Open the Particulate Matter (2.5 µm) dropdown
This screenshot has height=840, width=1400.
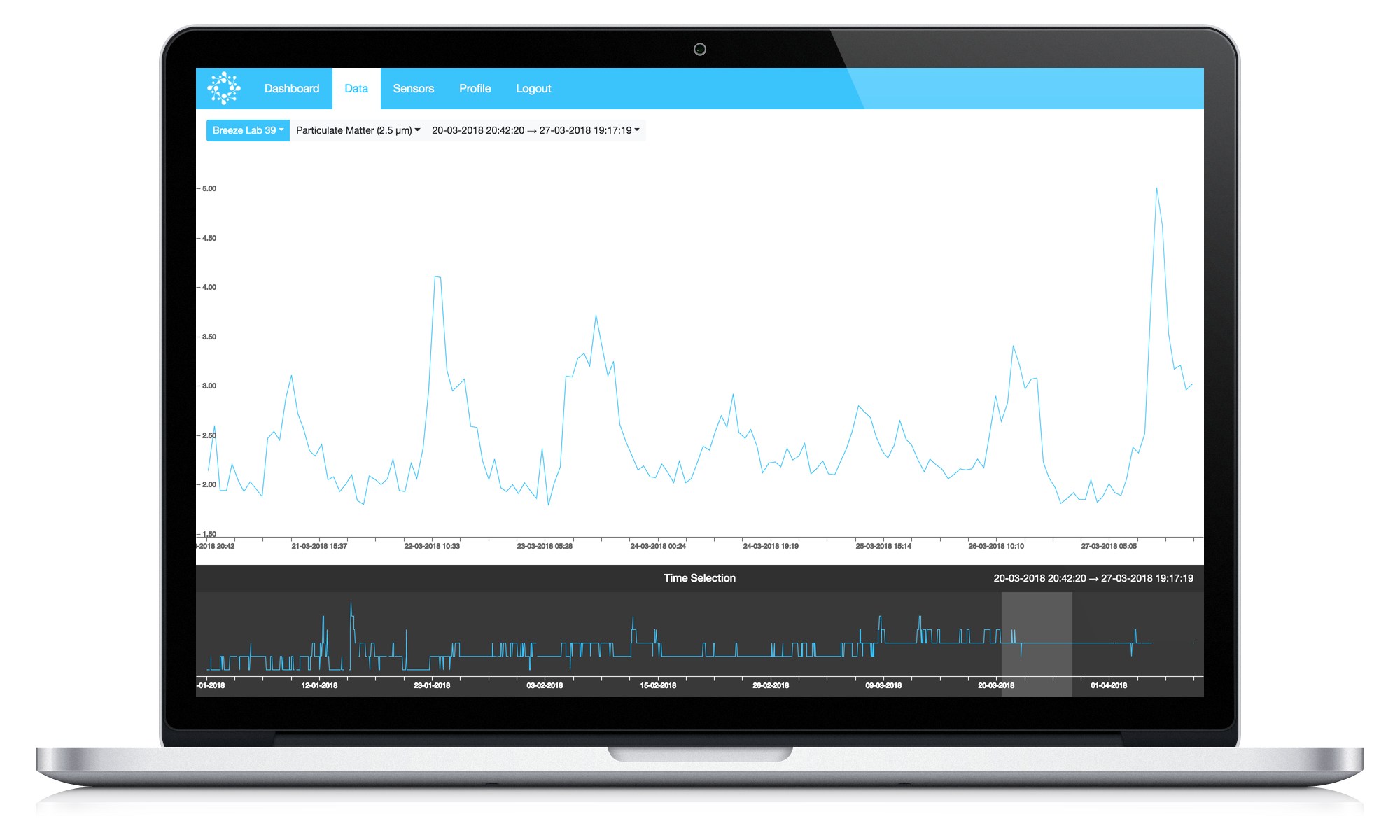tap(356, 130)
